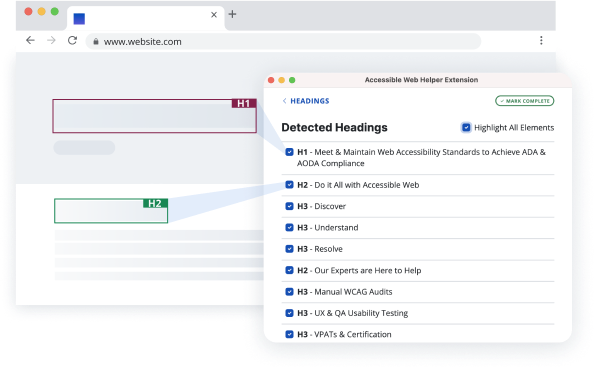Toggle Highlight All Elements checkbox
Screen dimensions: 597x372
click(466, 128)
